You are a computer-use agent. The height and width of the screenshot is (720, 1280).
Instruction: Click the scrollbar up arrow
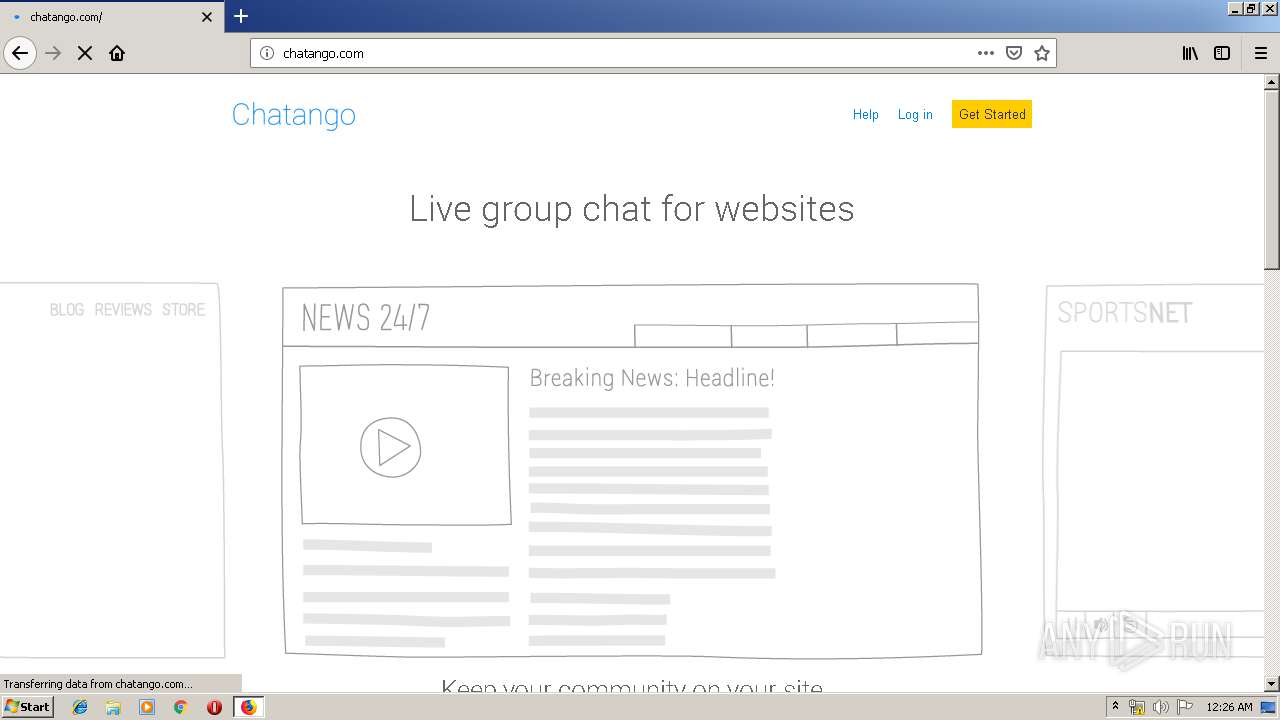tap(1272, 82)
